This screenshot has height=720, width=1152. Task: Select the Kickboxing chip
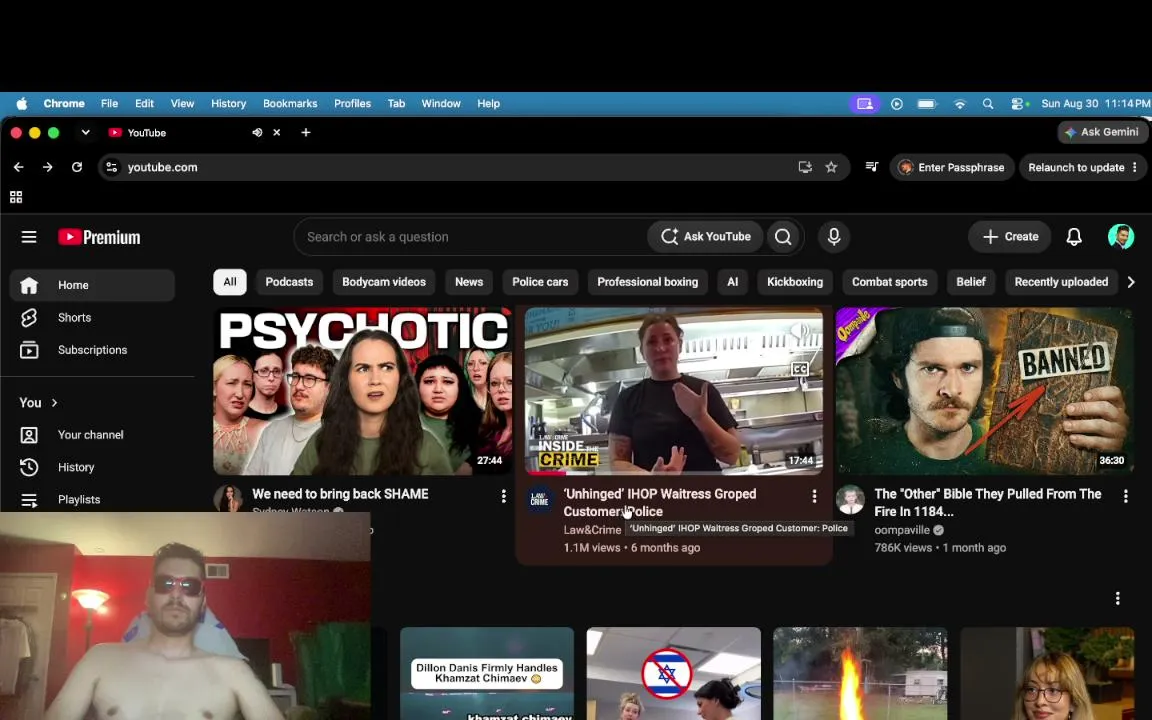(x=795, y=282)
